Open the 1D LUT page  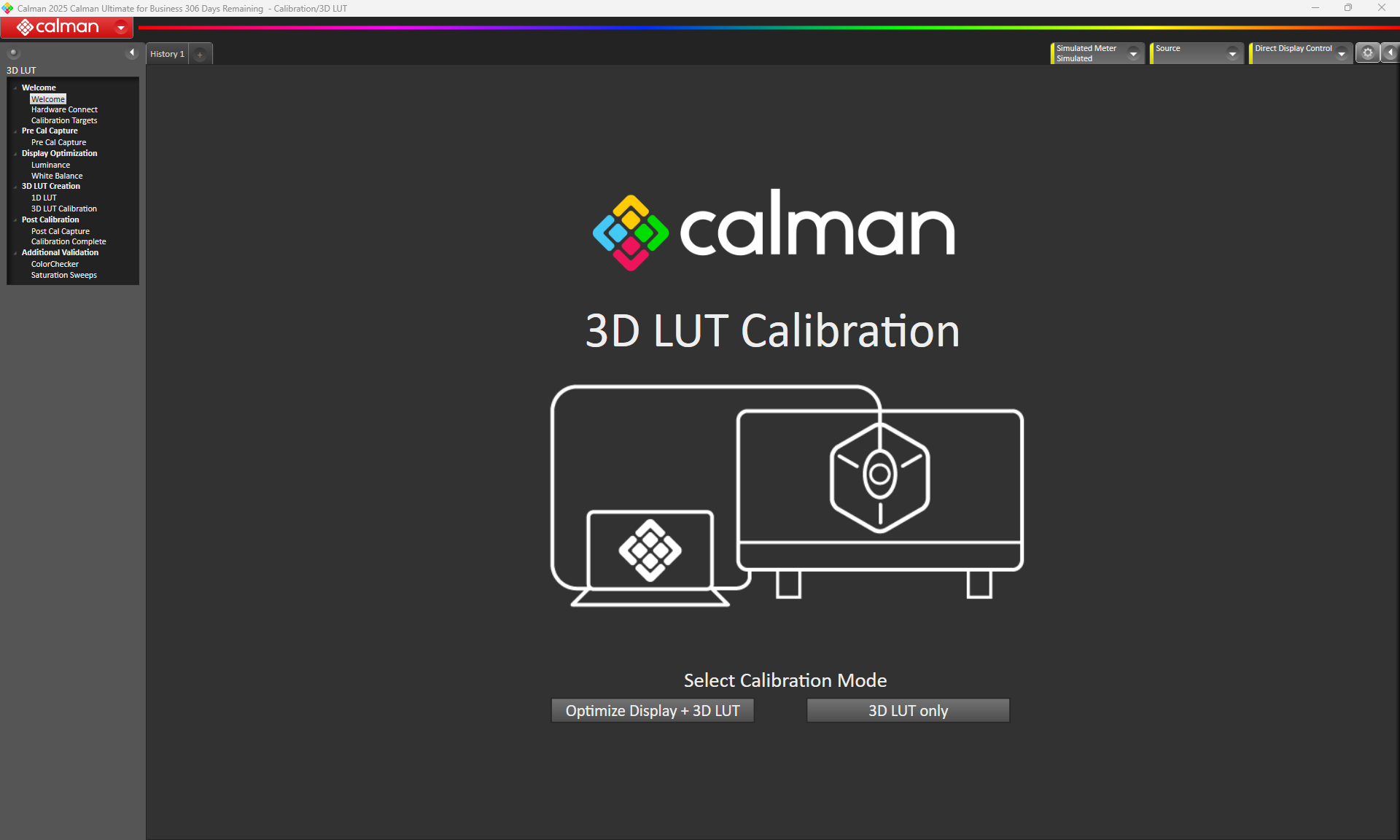[x=44, y=198]
